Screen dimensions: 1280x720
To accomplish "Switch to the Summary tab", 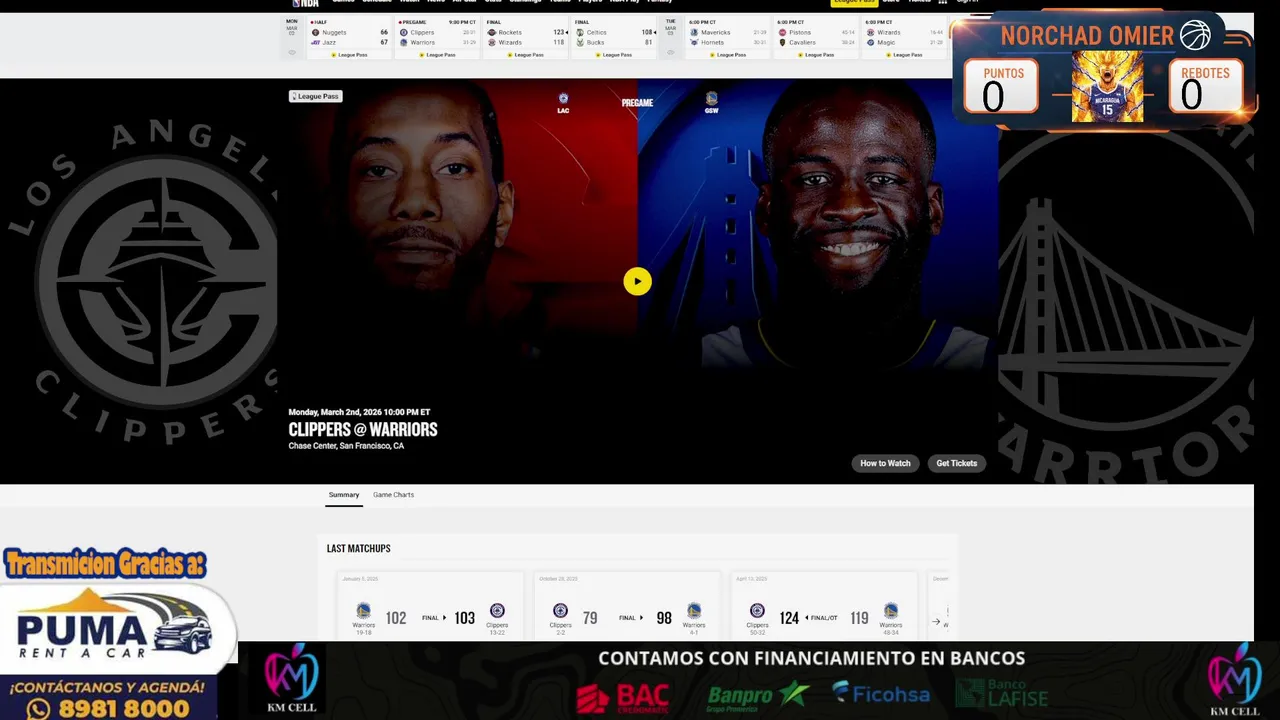I will point(343,495).
